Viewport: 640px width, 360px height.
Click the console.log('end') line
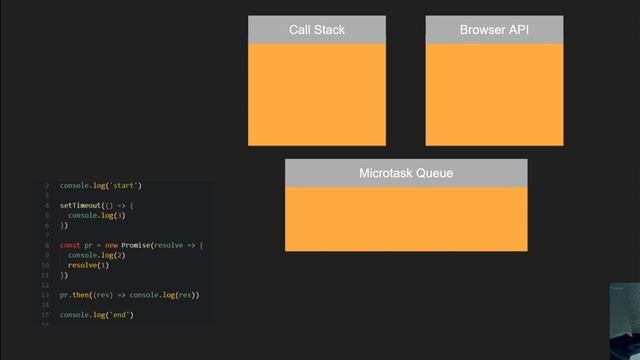(97, 315)
